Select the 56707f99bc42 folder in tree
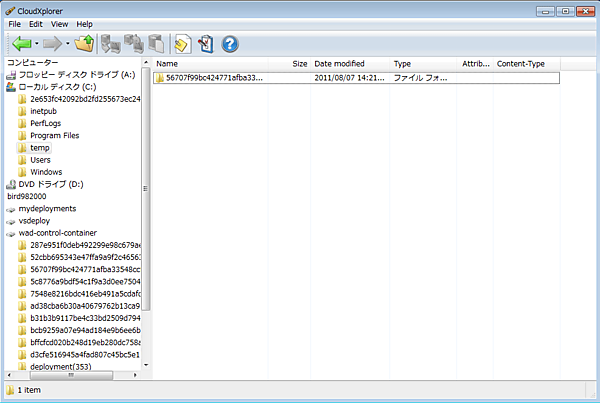600x403 pixels. pyautogui.click(x=79, y=269)
